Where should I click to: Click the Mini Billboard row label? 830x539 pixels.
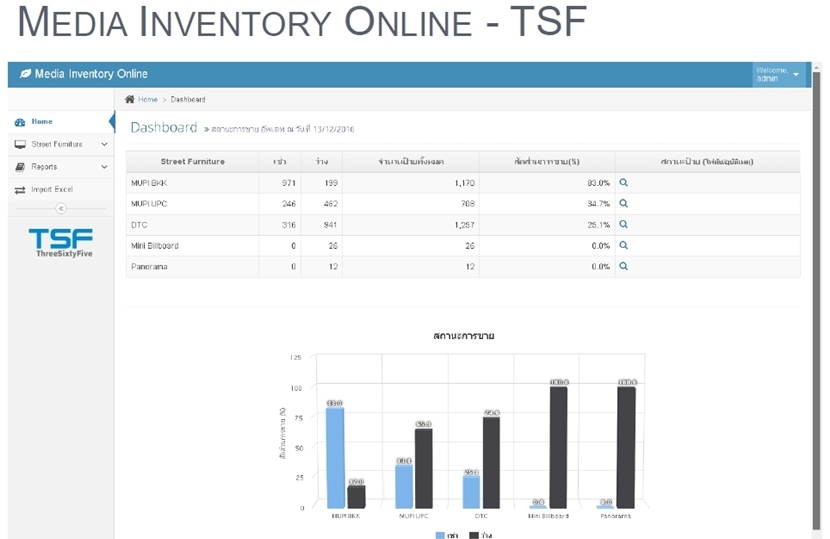point(155,246)
